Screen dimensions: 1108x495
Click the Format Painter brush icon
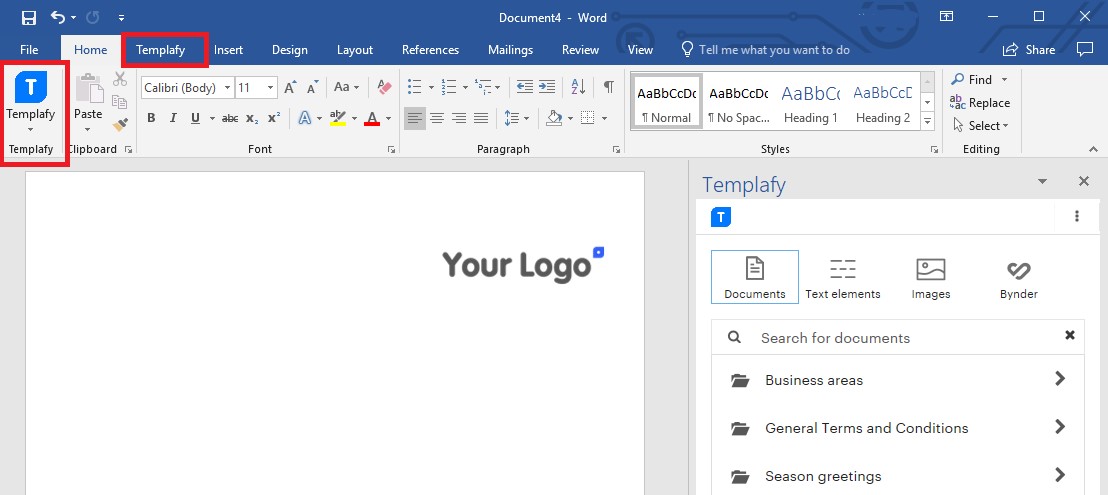(120, 124)
